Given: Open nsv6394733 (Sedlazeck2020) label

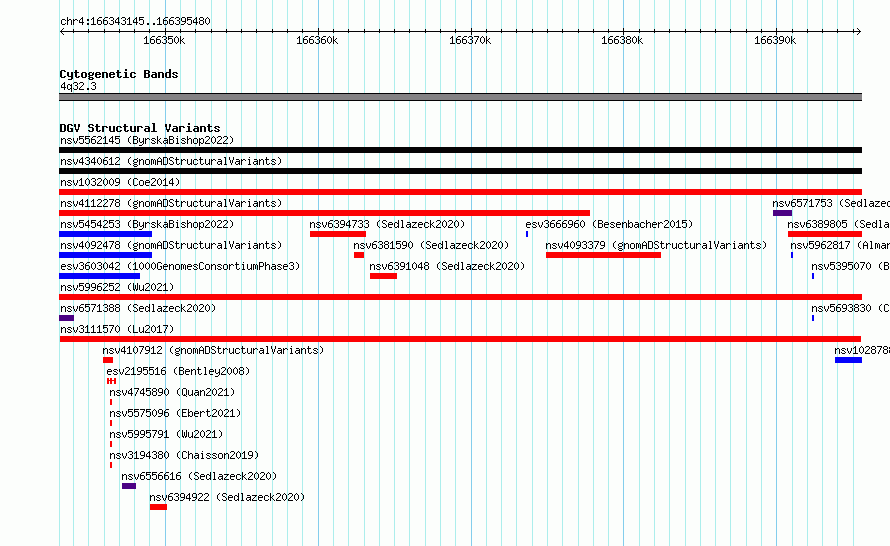Looking at the screenshot, I should tap(387, 224).
